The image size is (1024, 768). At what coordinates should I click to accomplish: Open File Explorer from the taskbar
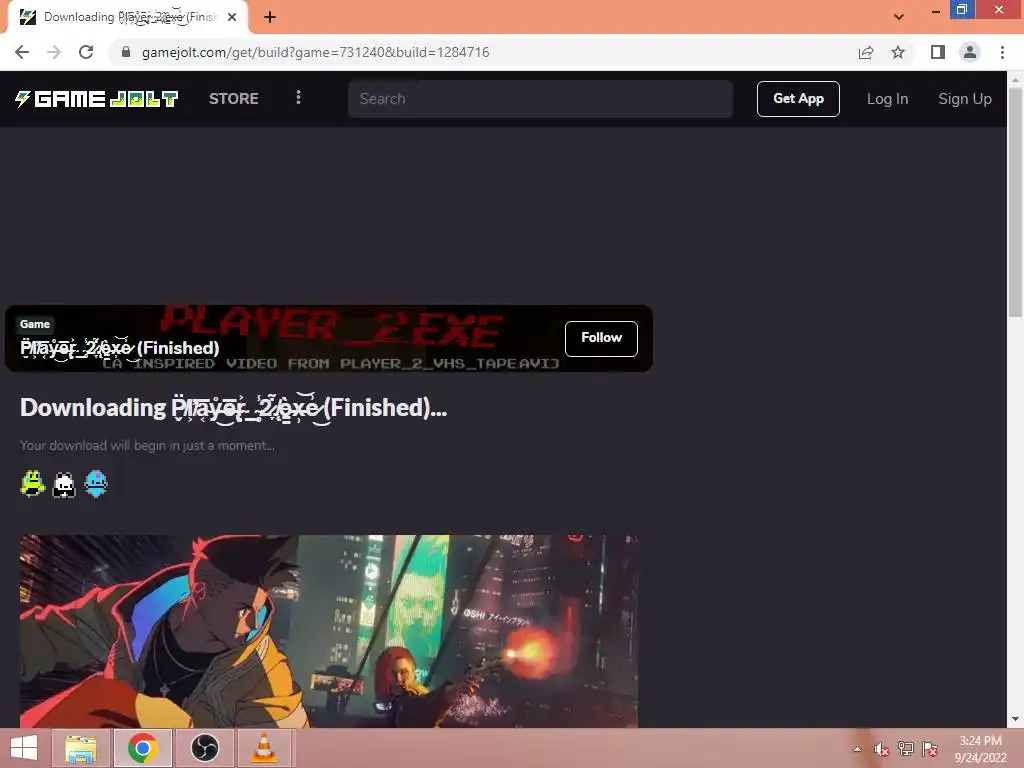81,748
